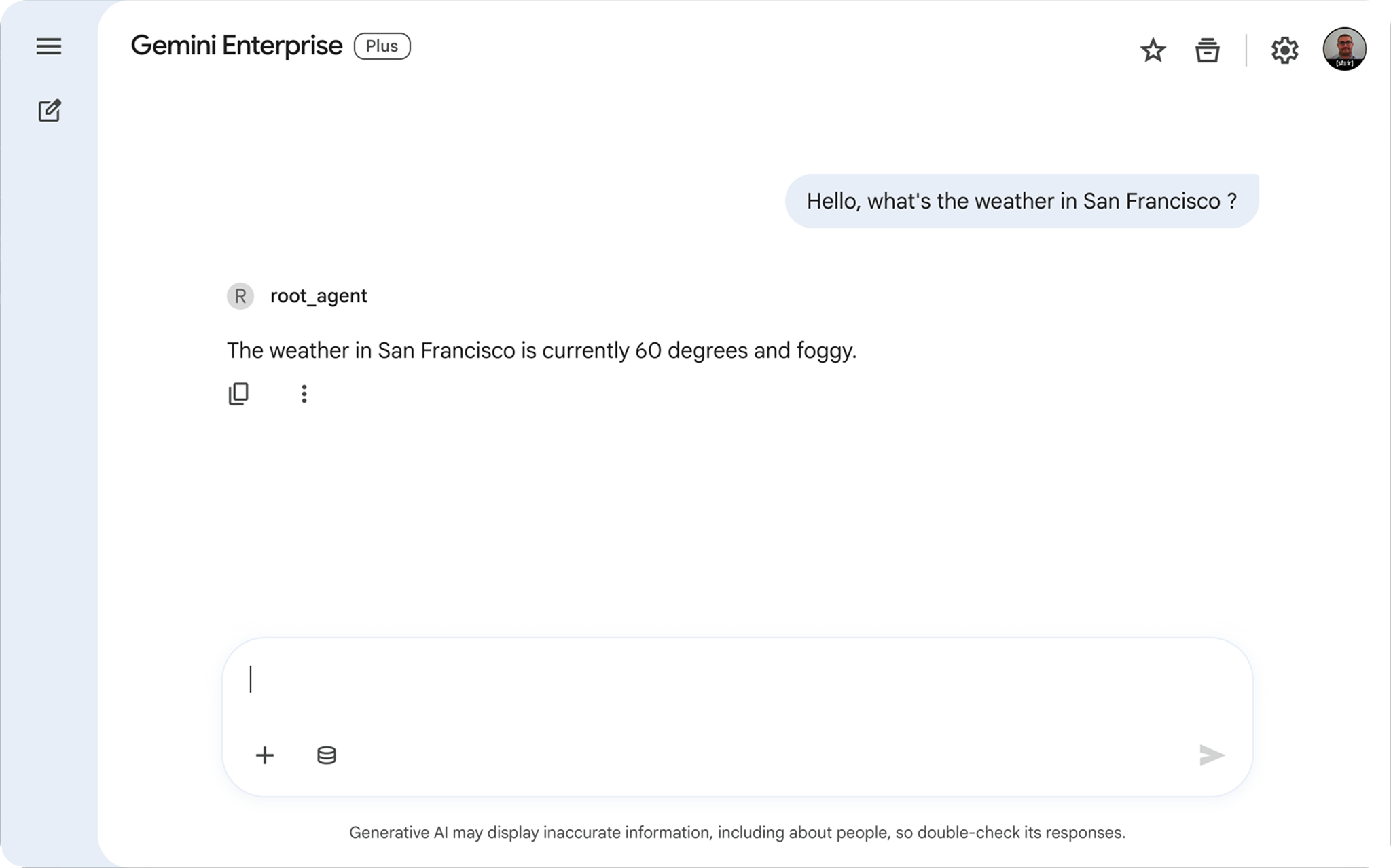Image resolution: width=1391 pixels, height=868 pixels.
Task: Click the empty left sidebar area
Action: [x=49, y=475]
